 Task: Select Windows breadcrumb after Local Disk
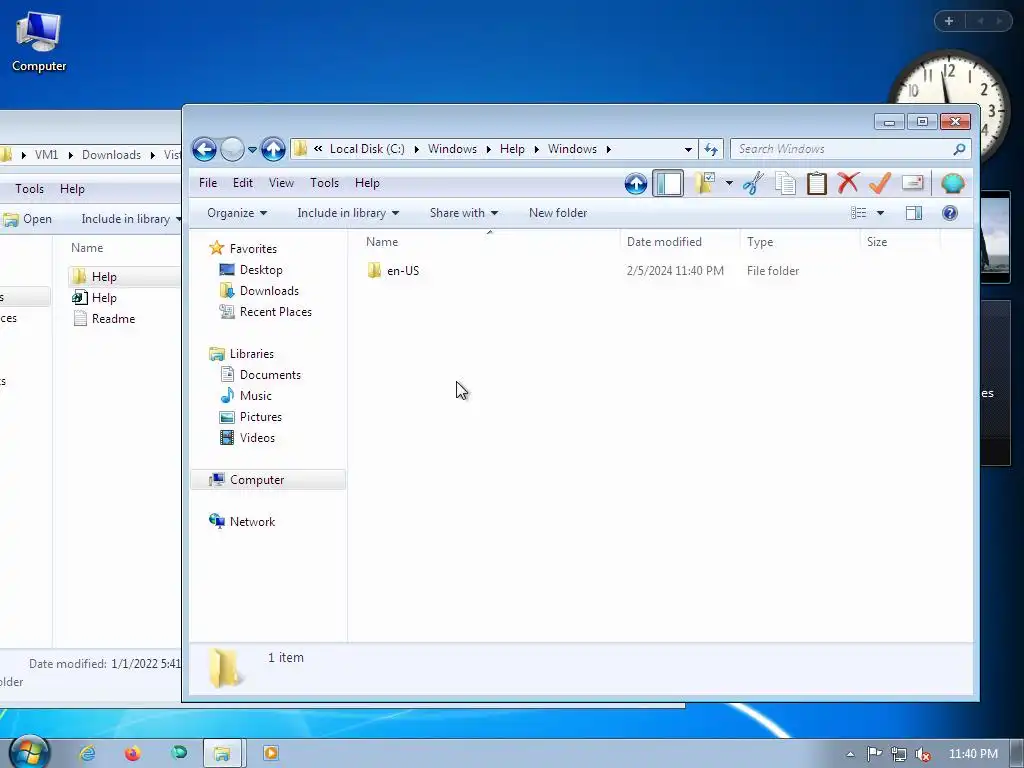pyautogui.click(x=453, y=149)
